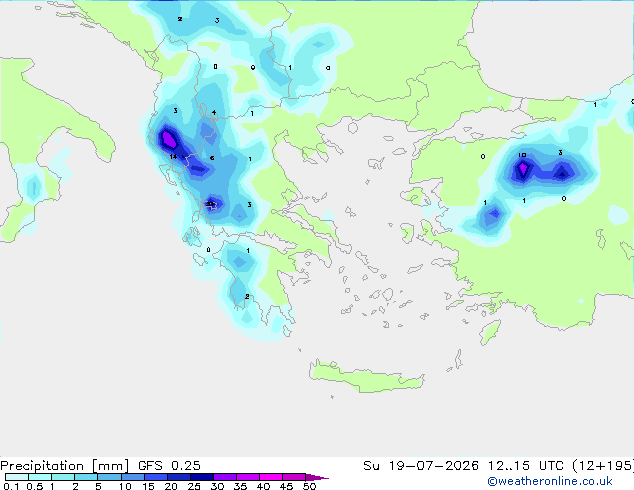Viewport: 634px width, 490px height.
Task: Select the 2–5 mm legend swatch
Action: (x=86, y=477)
